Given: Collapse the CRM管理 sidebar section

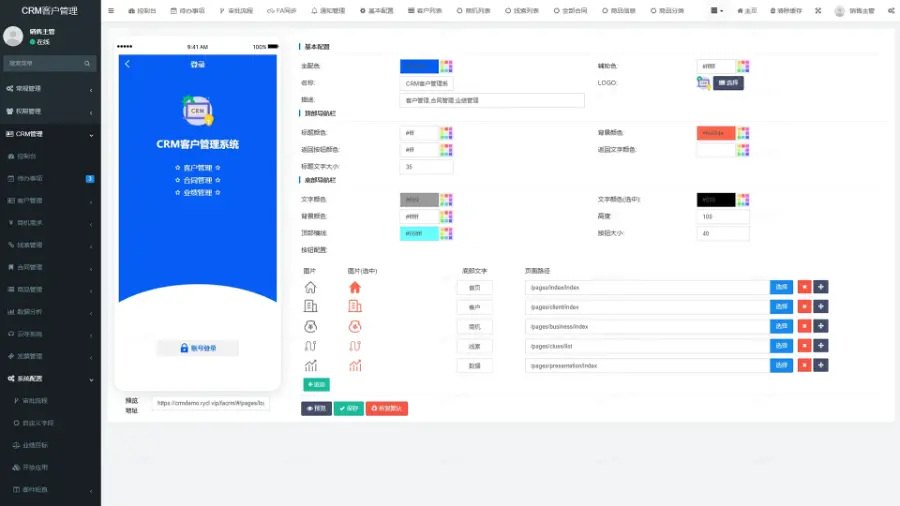Looking at the screenshot, I should click(x=50, y=134).
